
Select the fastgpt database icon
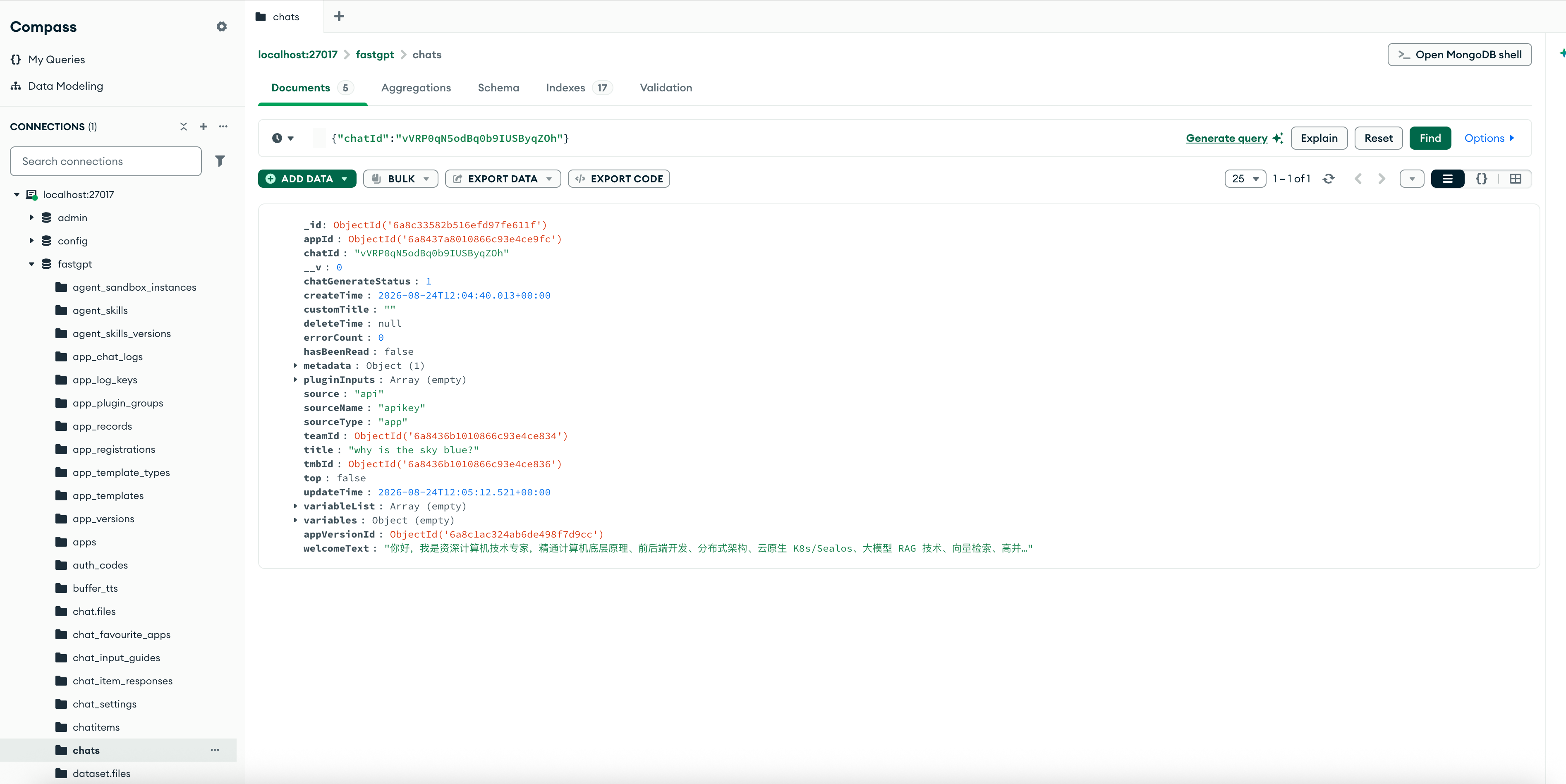[x=46, y=264]
